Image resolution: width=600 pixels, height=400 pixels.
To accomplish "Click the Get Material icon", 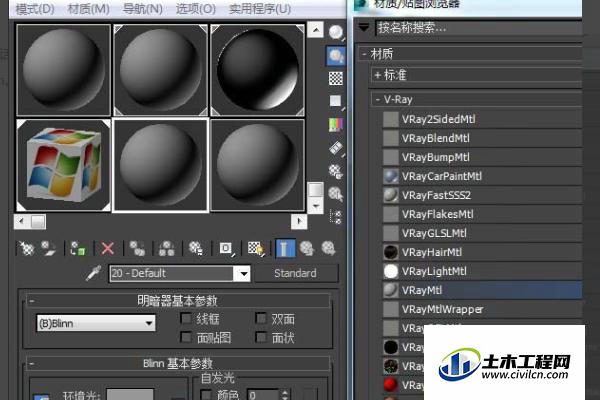I will coord(27,248).
